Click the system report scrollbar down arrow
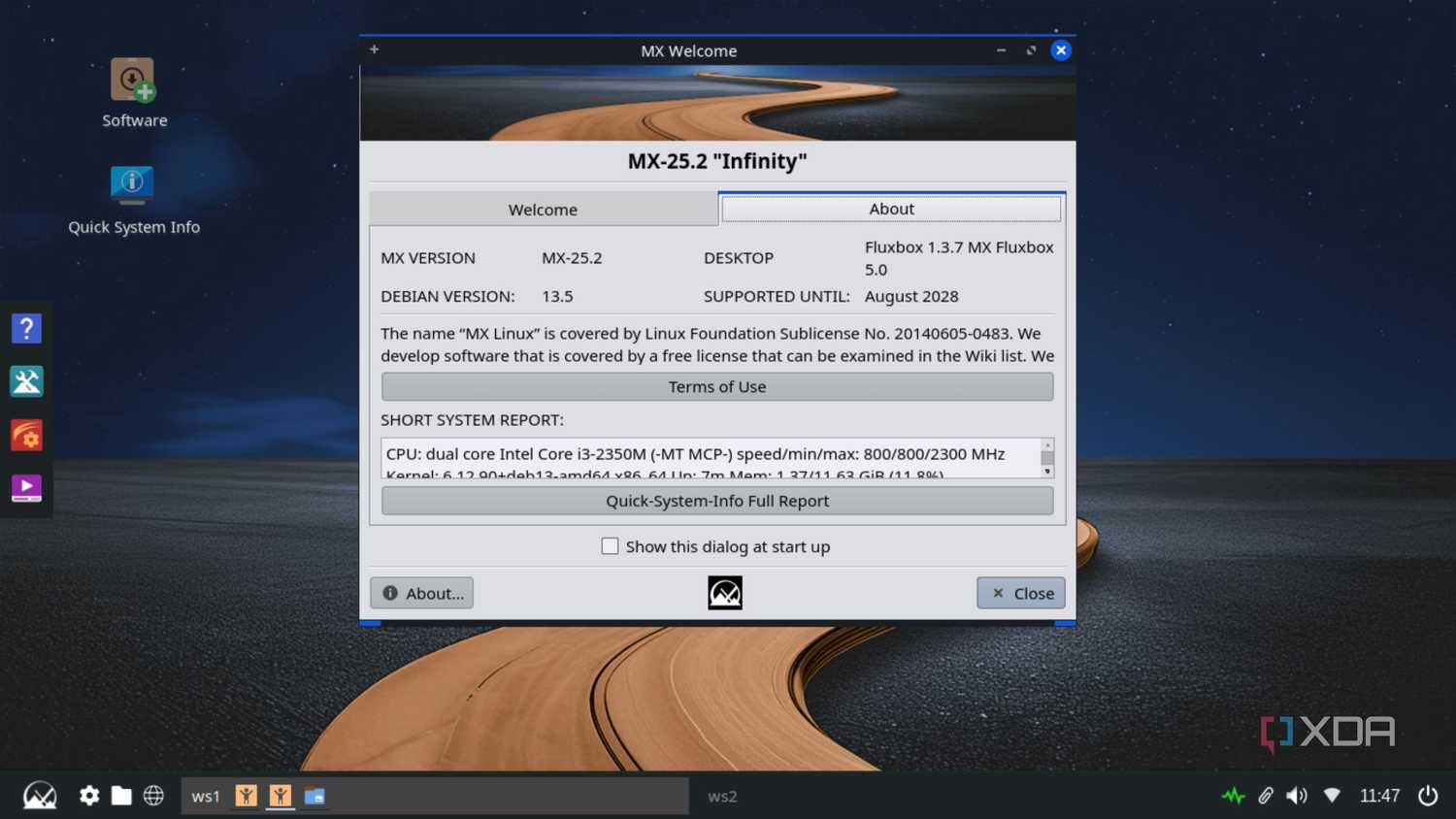Image resolution: width=1456 pixels, height=819 pixels. [x=1047, y=472]
